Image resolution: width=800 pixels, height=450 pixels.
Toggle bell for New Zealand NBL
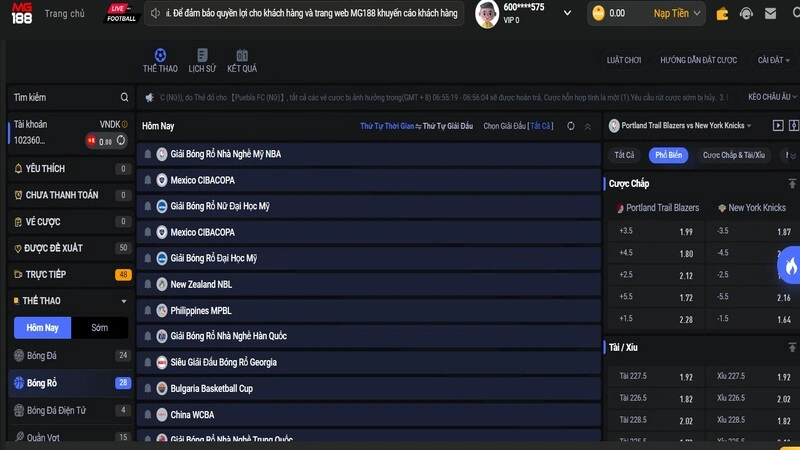click(x=147, y=284)
